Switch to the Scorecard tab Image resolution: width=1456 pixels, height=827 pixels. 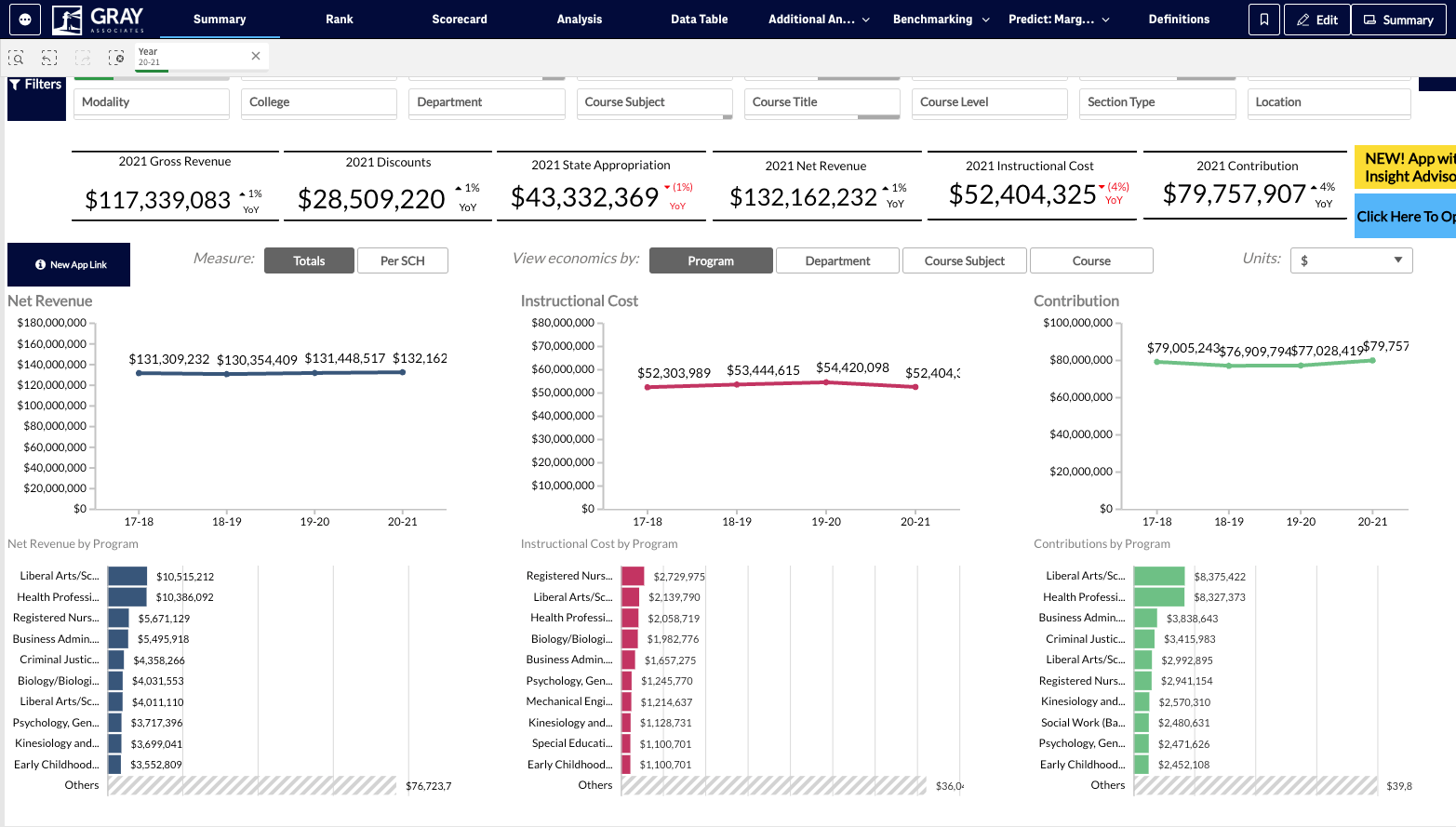point(460,19)
